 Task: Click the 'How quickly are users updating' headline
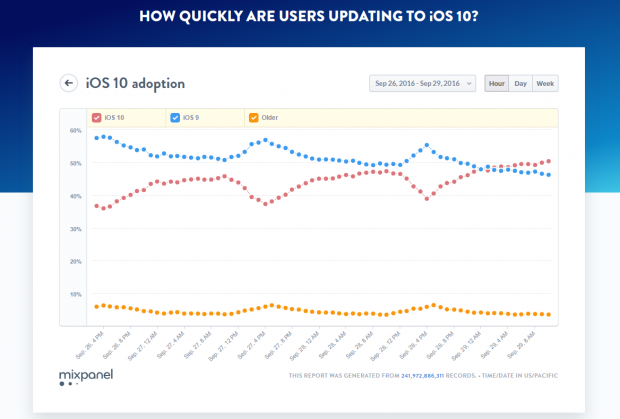pos(310,19)
